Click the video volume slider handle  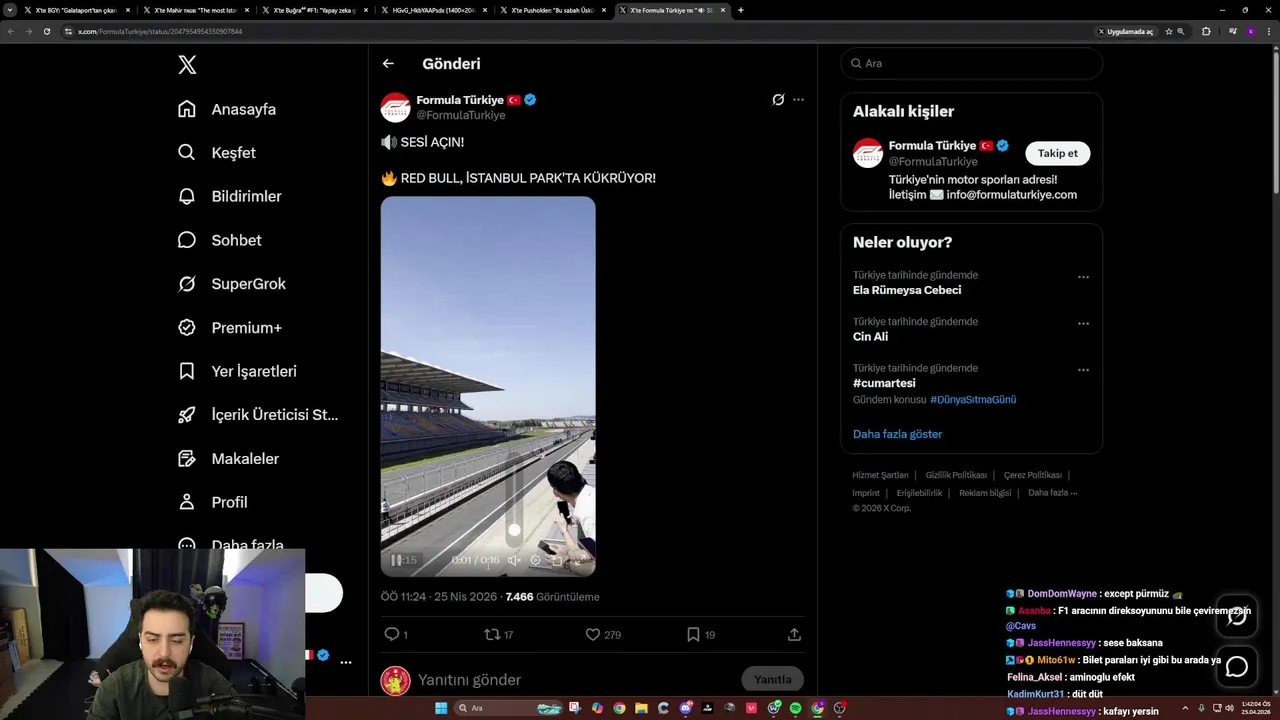(x=514, y=531)
